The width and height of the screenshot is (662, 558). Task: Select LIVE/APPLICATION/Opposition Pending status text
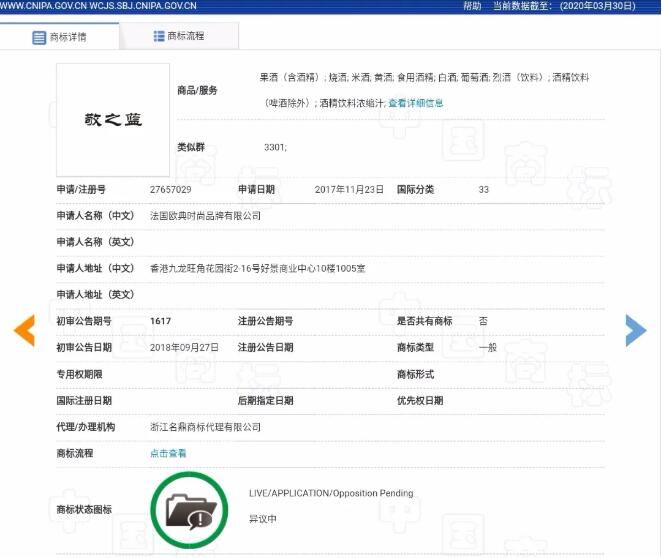pos(331,493)
